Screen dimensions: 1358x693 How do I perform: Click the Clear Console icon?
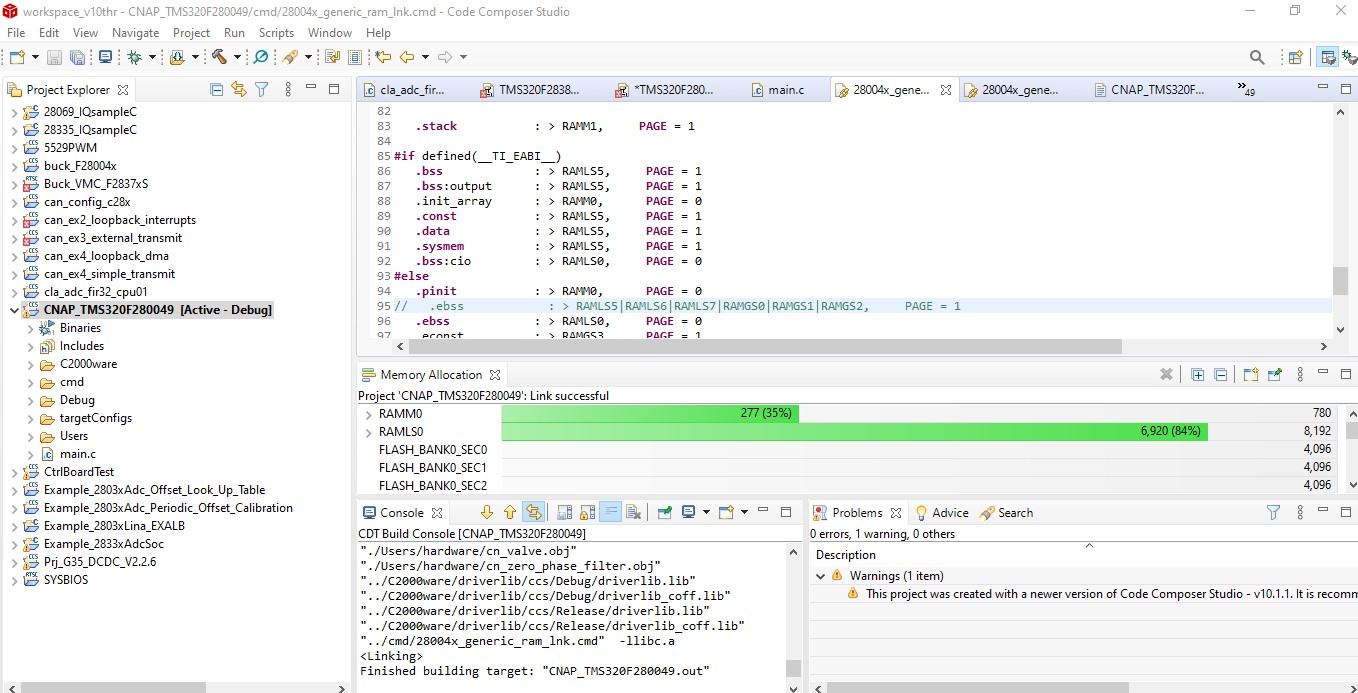[633, 513]
